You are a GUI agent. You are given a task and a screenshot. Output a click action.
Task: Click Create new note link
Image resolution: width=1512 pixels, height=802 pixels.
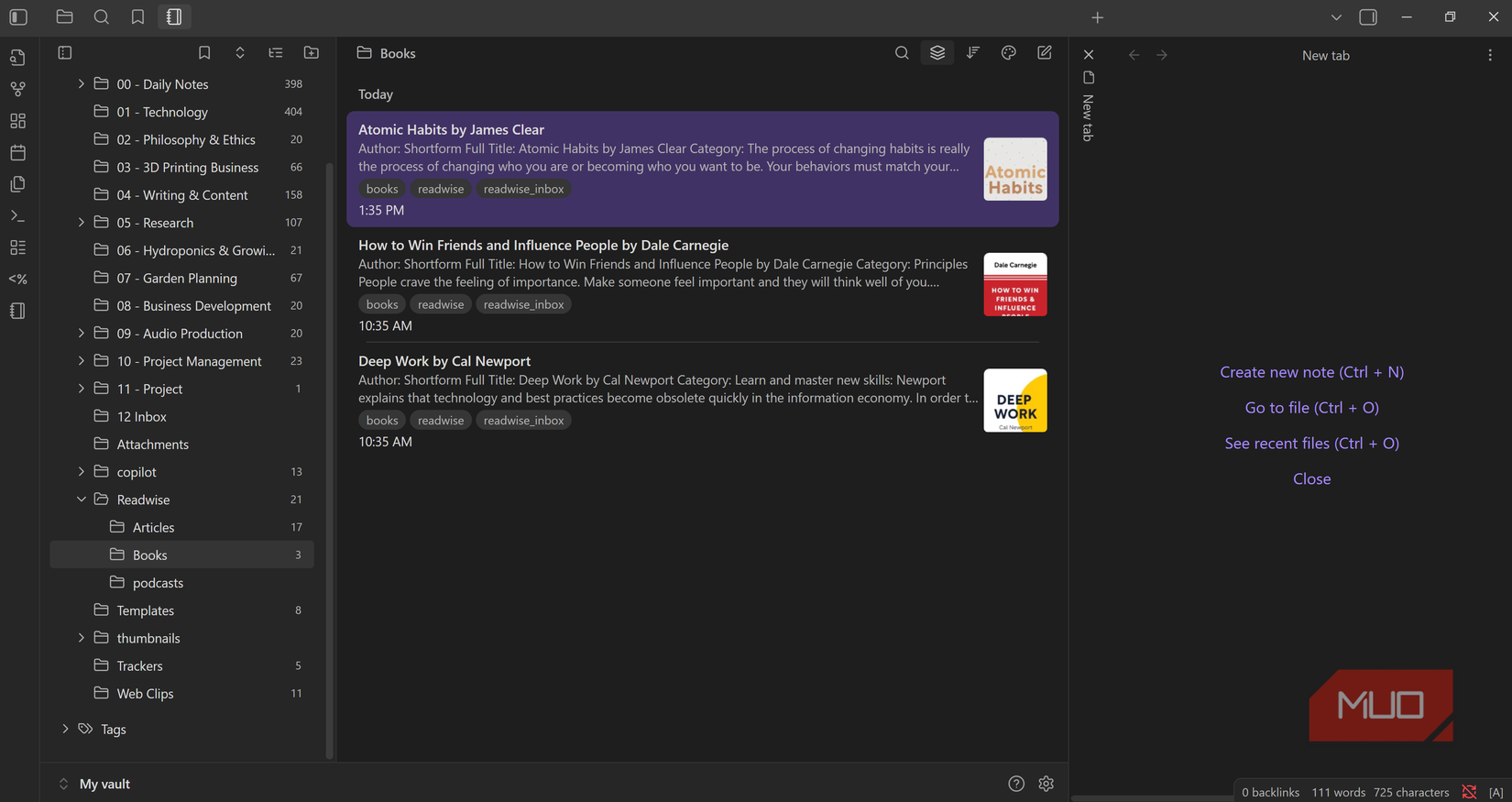[x=1311, y=372]
